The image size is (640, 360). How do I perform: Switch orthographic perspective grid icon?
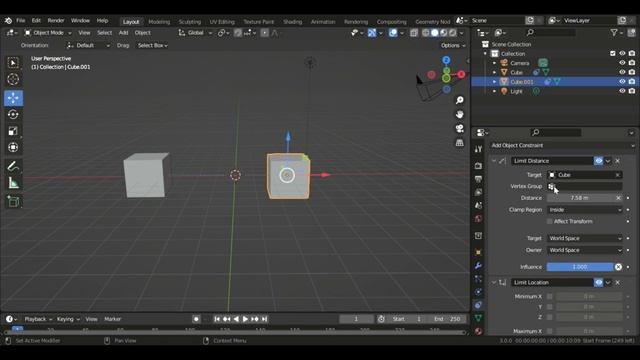click(x=460, y=143)
